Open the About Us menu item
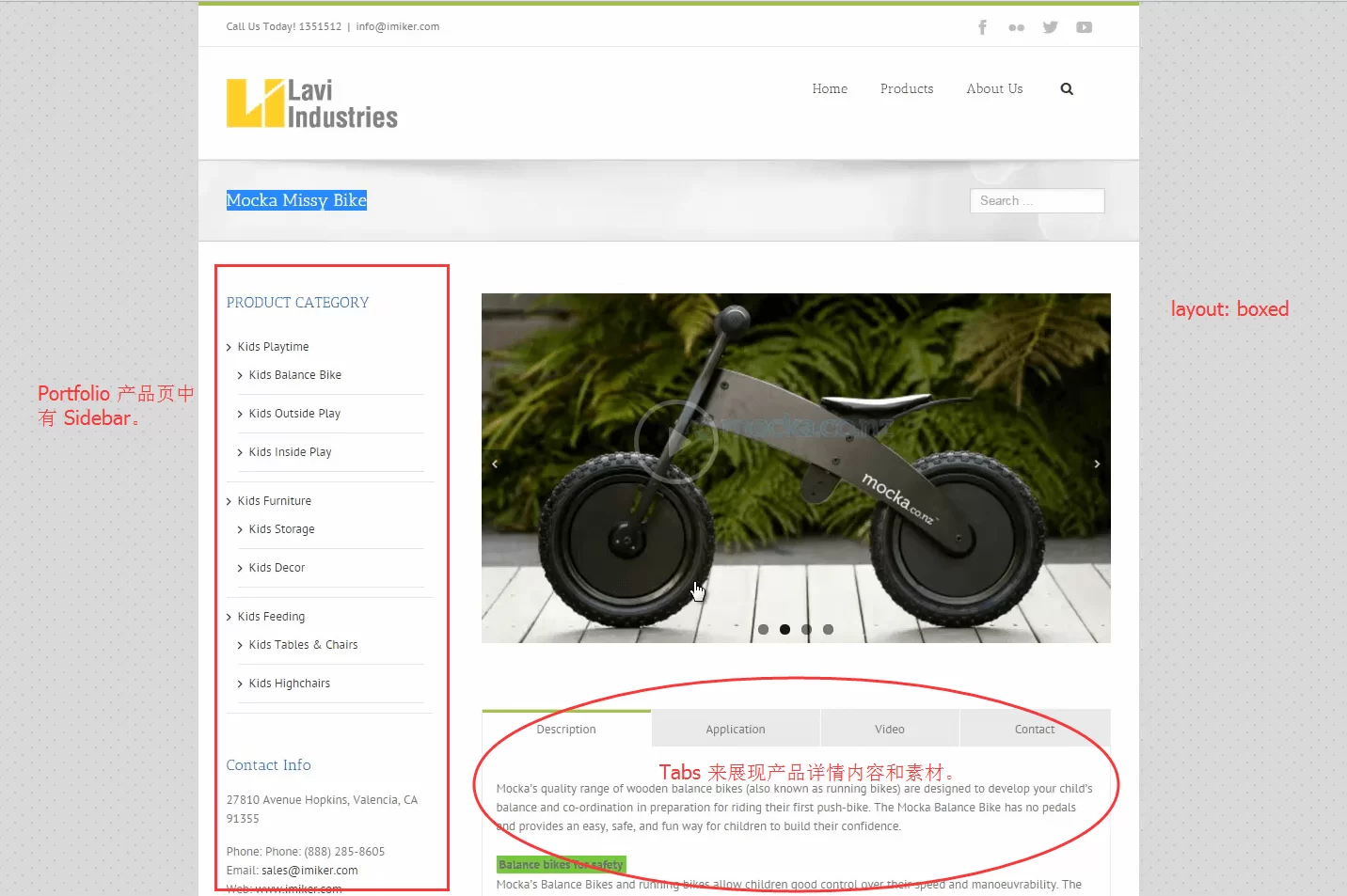Screen dimensions: 1347x896 coord(994,88)
